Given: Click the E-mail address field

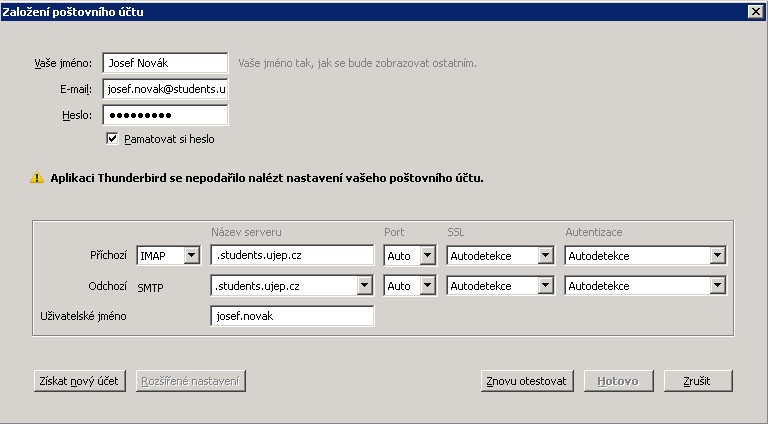Looking at the screenshot, I should tap(165, 89).
